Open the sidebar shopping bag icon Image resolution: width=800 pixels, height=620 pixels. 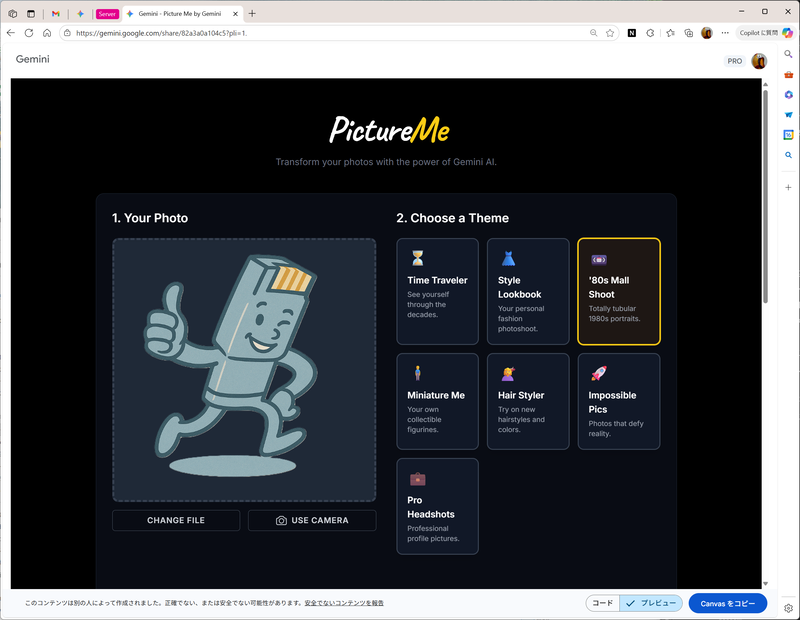[x=788, y=75]
